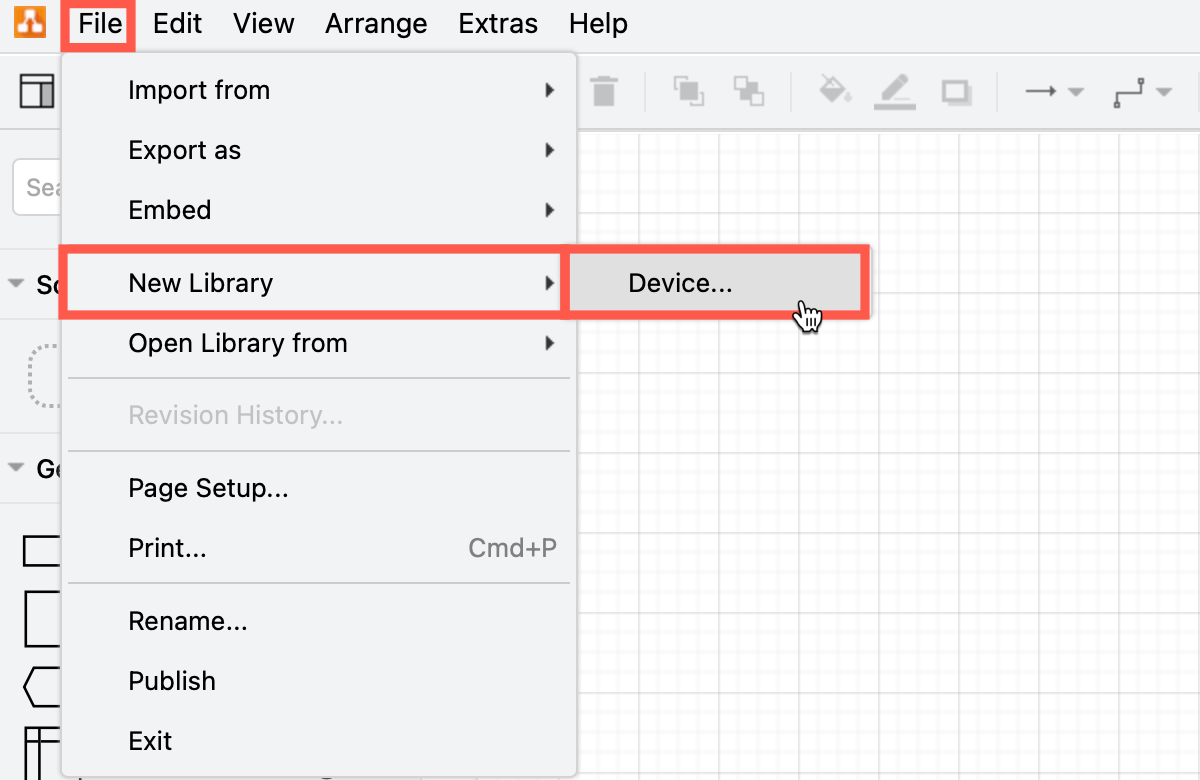1200x780 pixels.
Task: Choose Page Setup from the File menu
Action: tap(208, 488)
